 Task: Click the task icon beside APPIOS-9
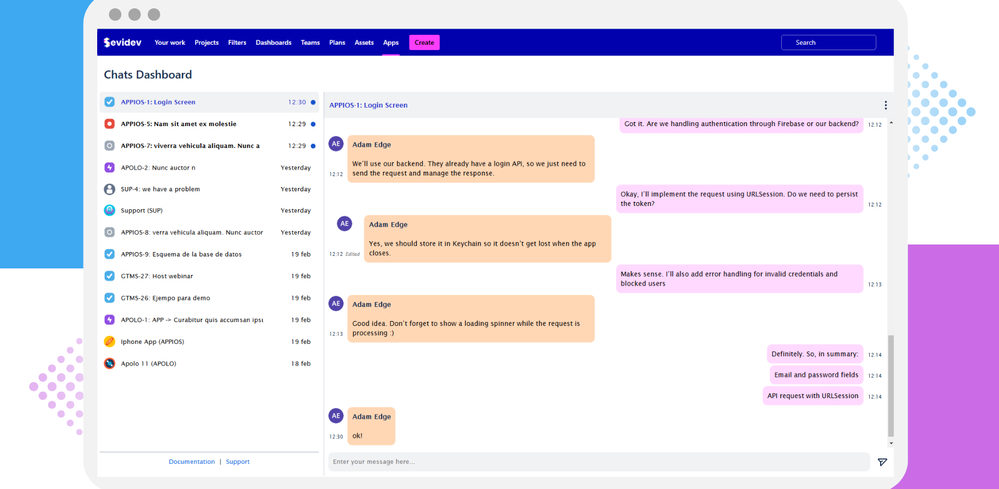109,254
